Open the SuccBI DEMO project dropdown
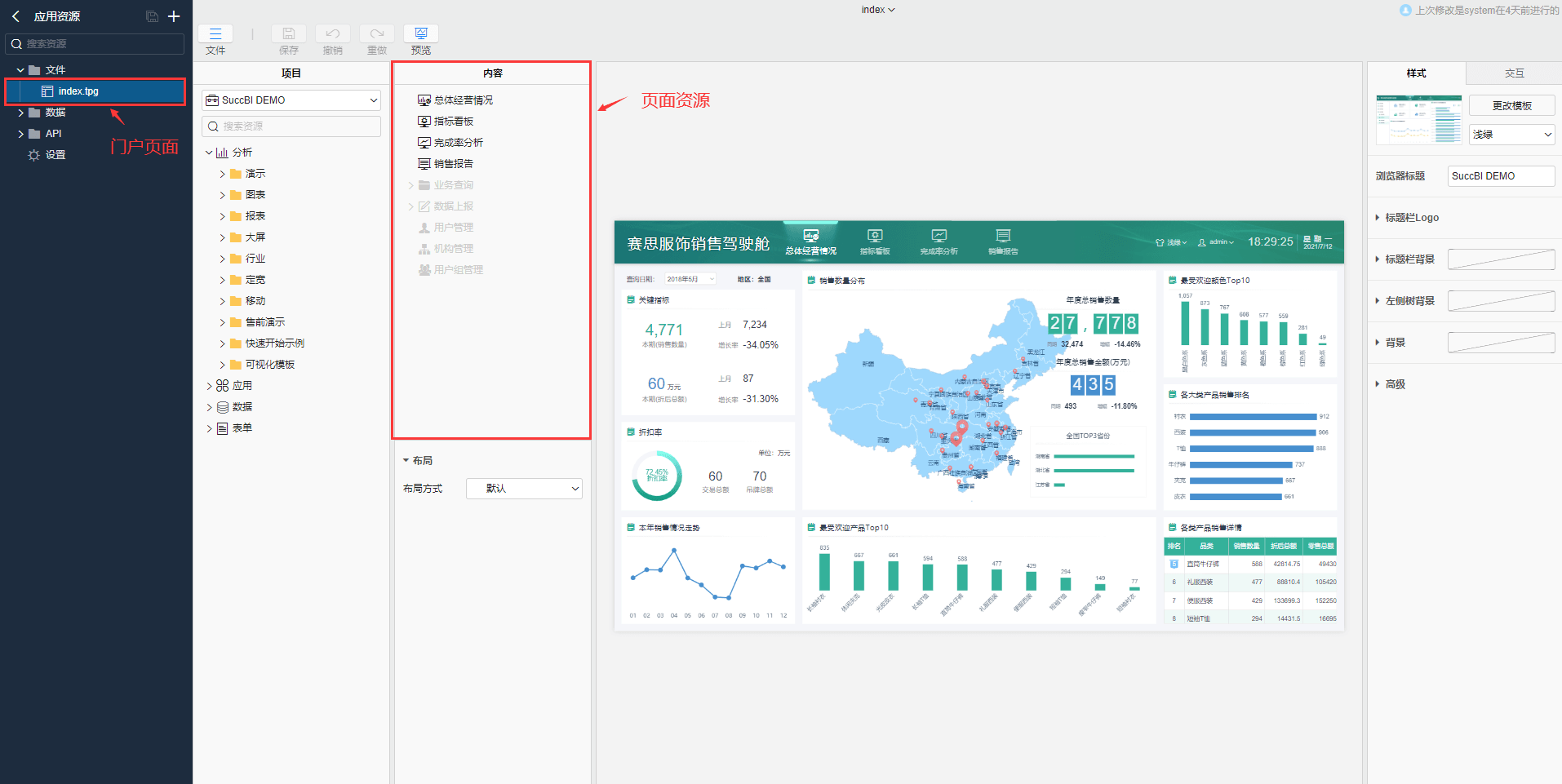This screenshot has height=784, width=1562. tap(291, 100)
